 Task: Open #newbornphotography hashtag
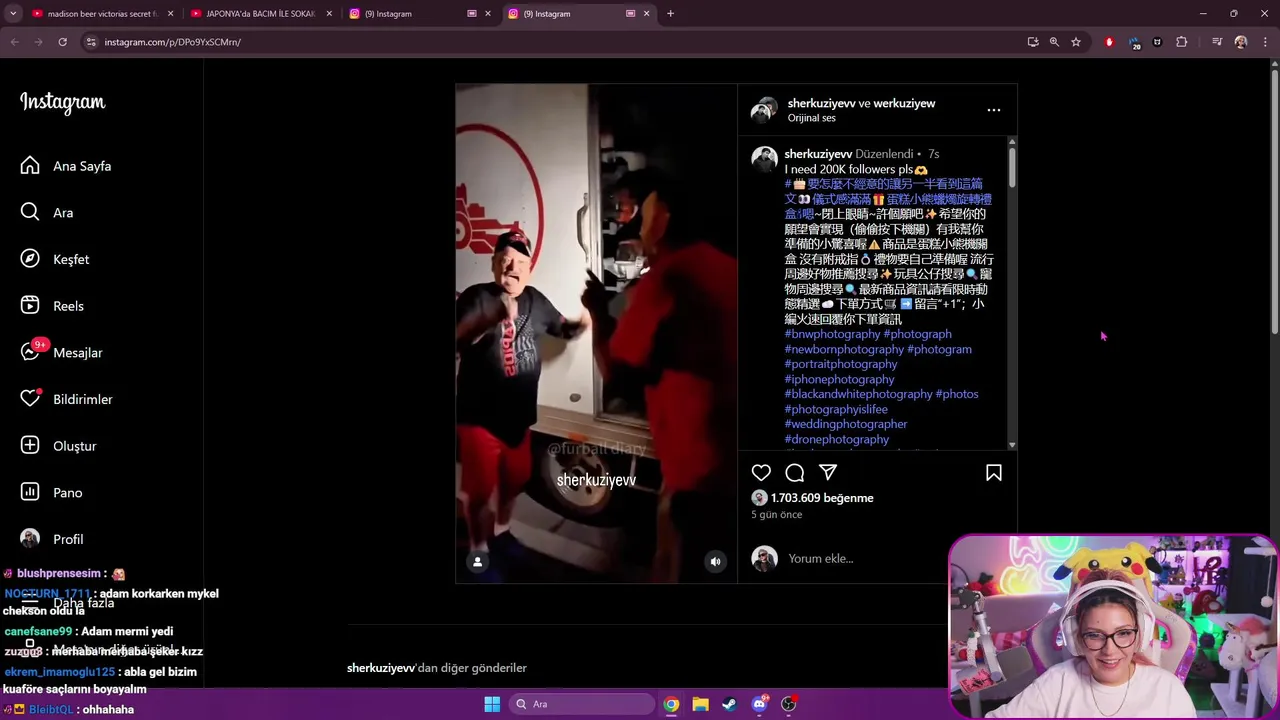(844, 349)
